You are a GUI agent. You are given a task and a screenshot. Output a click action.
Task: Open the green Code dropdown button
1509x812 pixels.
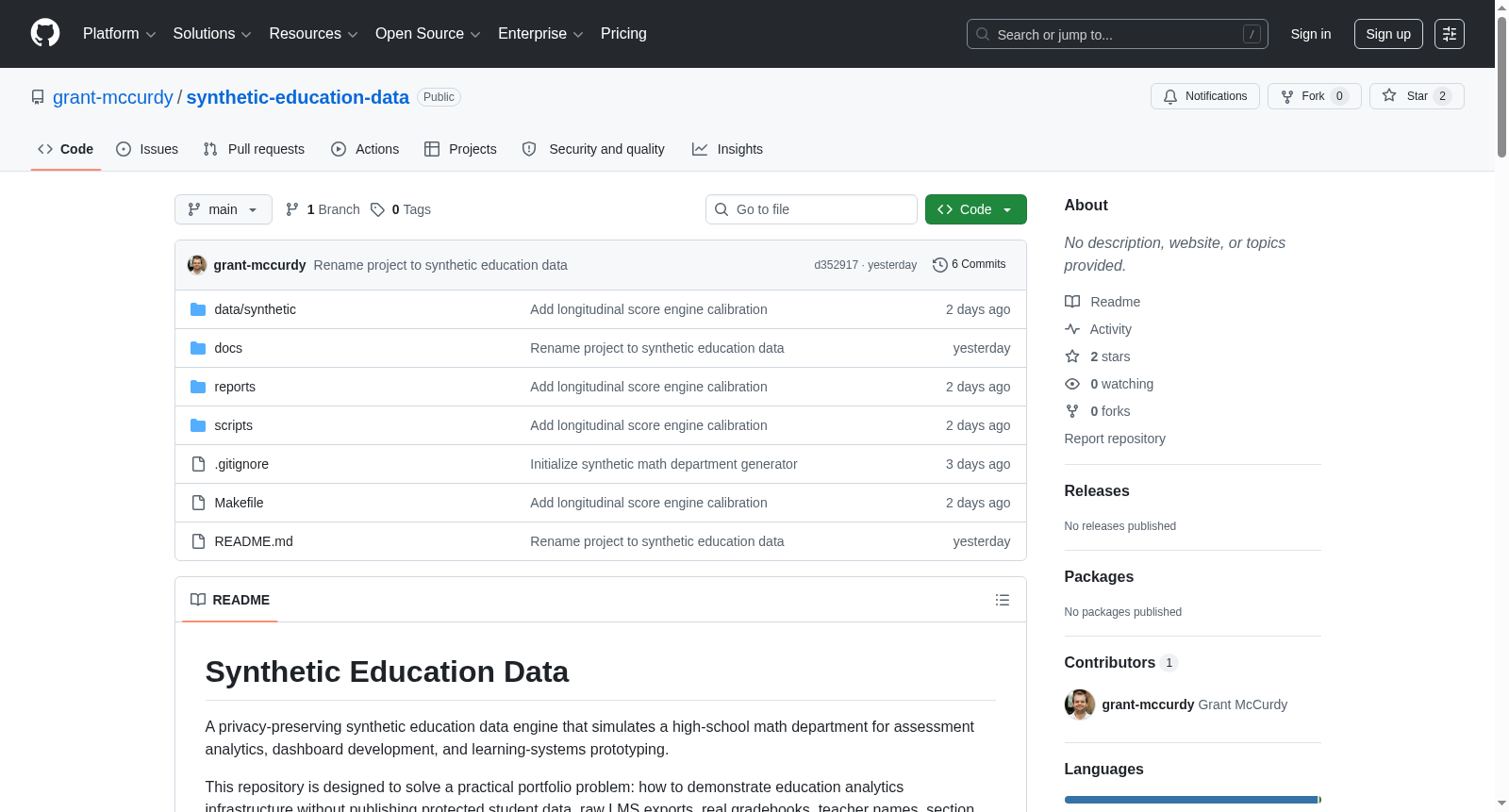coord(976,209)
